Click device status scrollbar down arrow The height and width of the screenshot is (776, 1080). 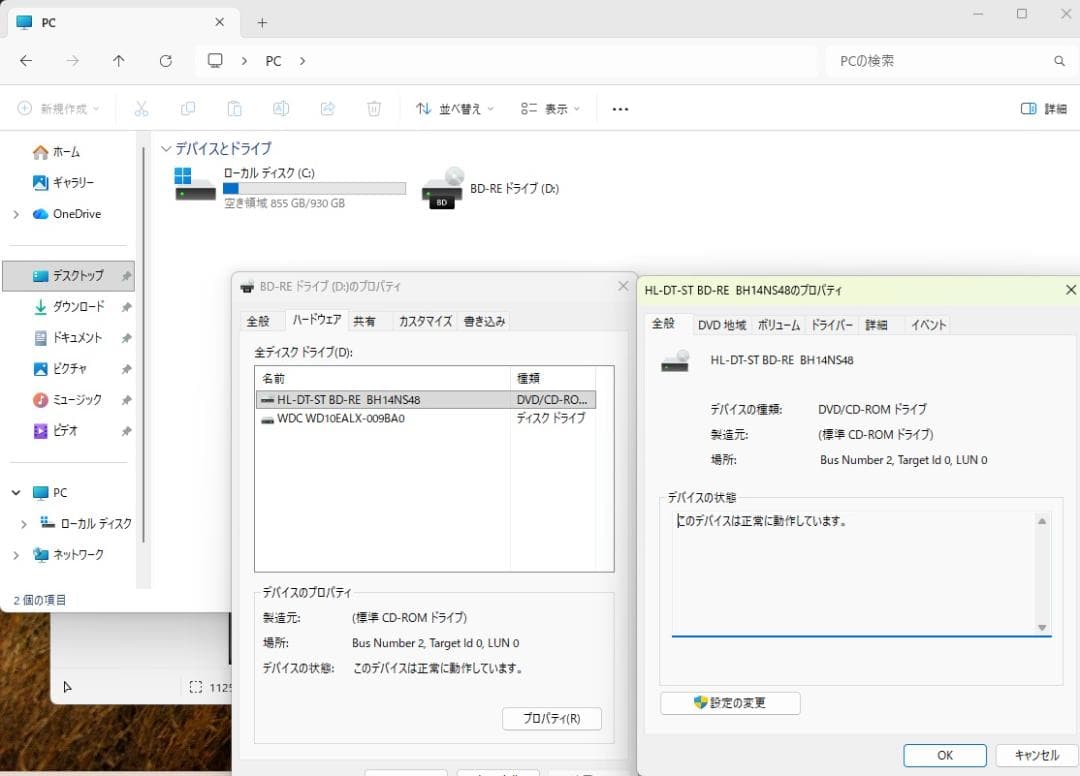1042,627
